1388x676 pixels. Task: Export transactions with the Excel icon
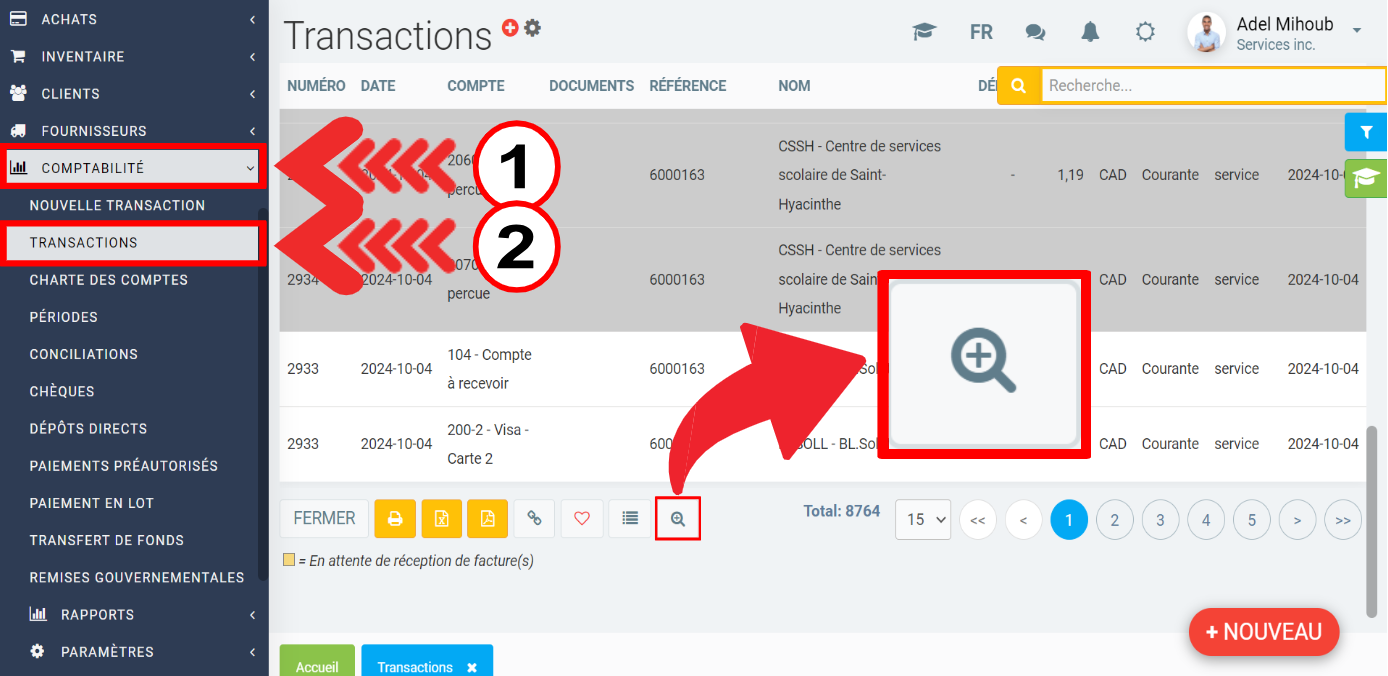click(441, 519)
